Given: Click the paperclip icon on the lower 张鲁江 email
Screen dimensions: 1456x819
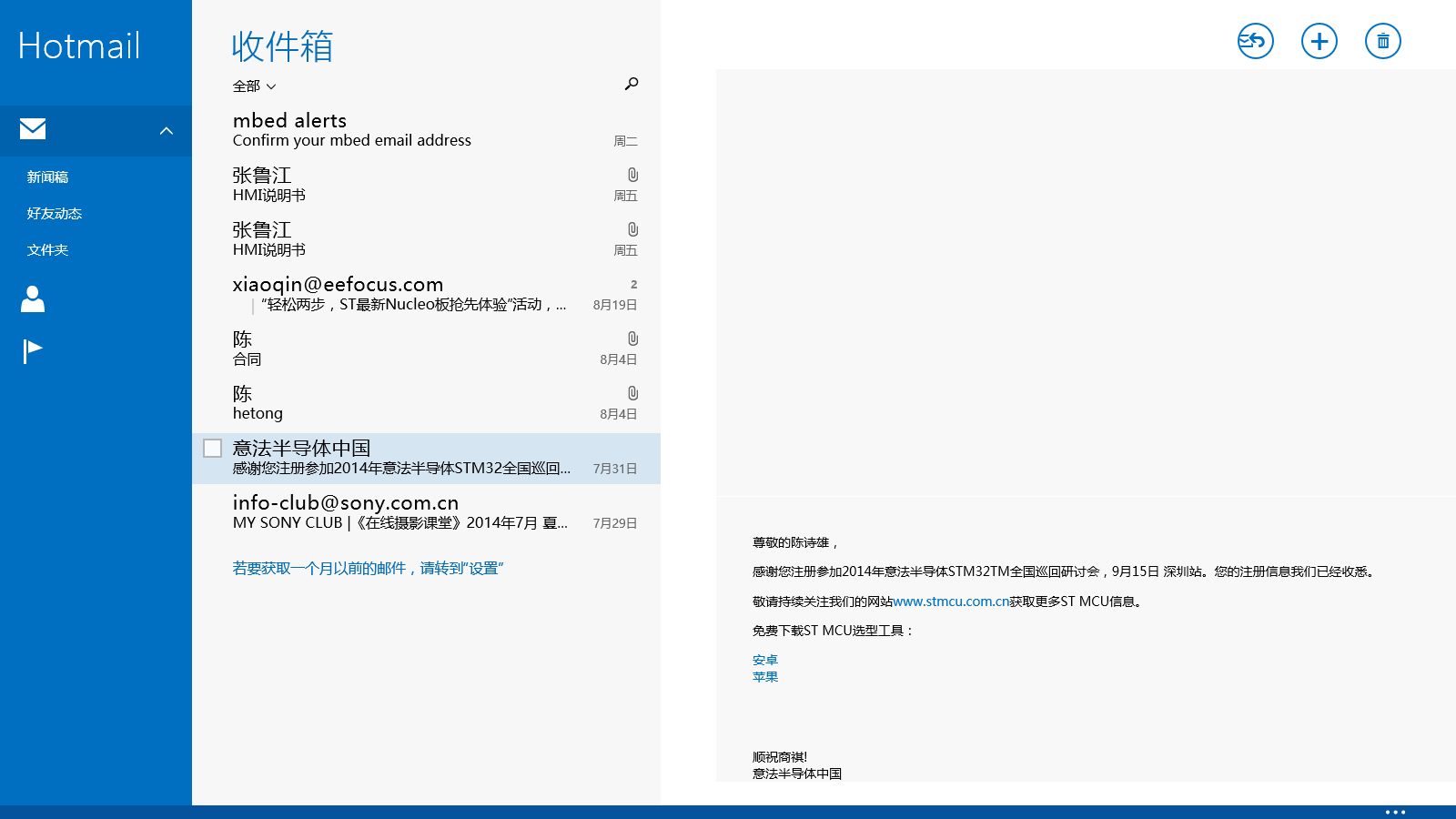Looking at the screenshot, I should tap(632, 229).
